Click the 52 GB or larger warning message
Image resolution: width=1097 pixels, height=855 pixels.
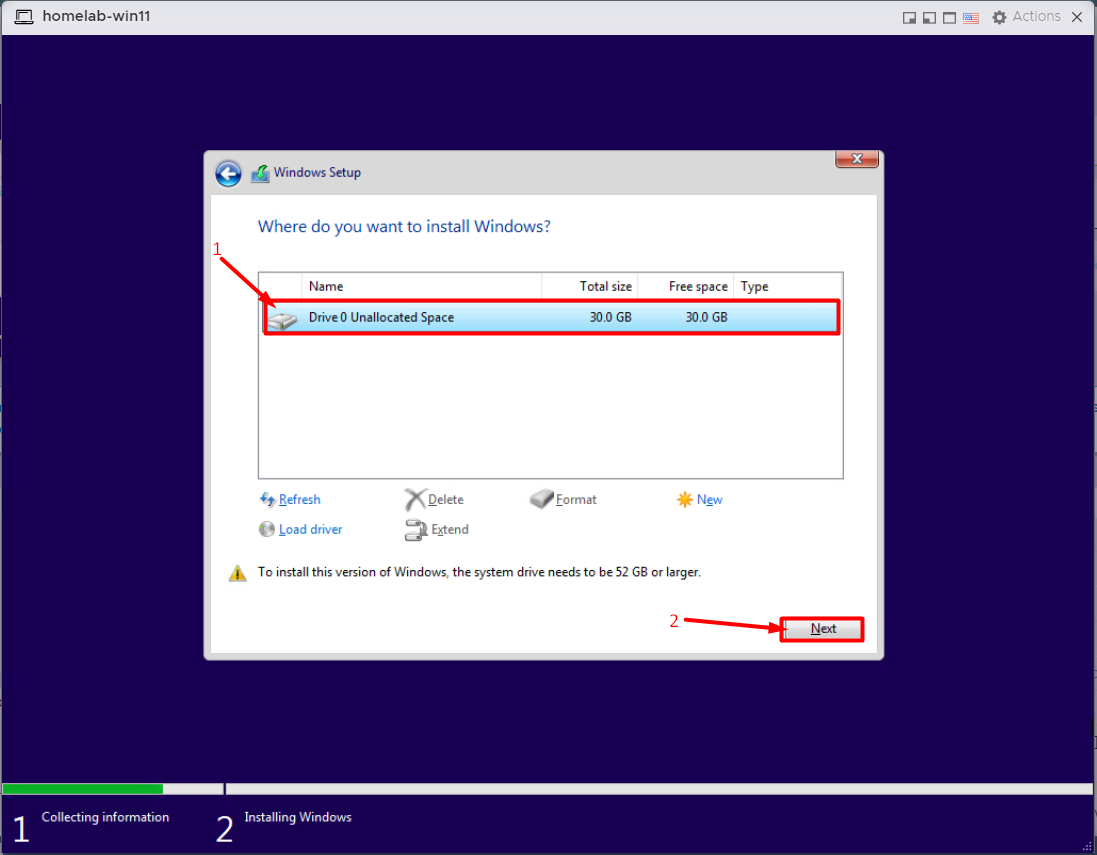[x=479, y=572]
